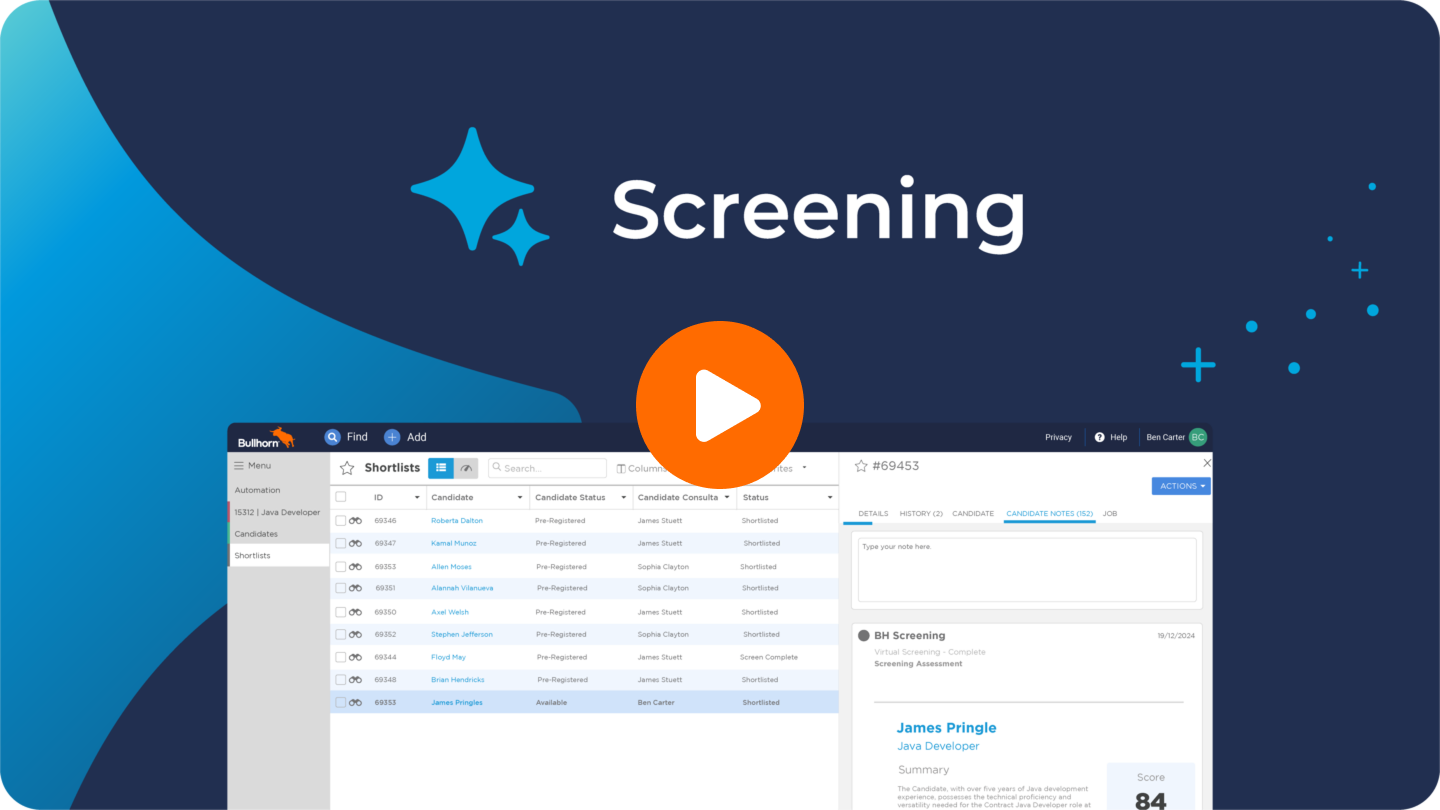Click the Bullhorn logo
Image resolution: width=1440 pixels, height=810 pixels.
point(266,438)
